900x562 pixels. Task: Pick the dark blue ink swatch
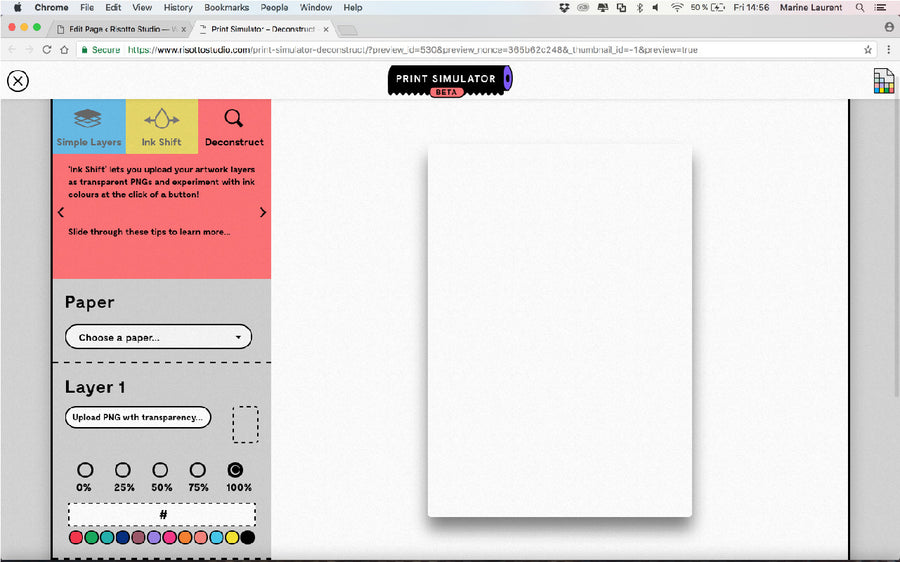tap(122, 537)
